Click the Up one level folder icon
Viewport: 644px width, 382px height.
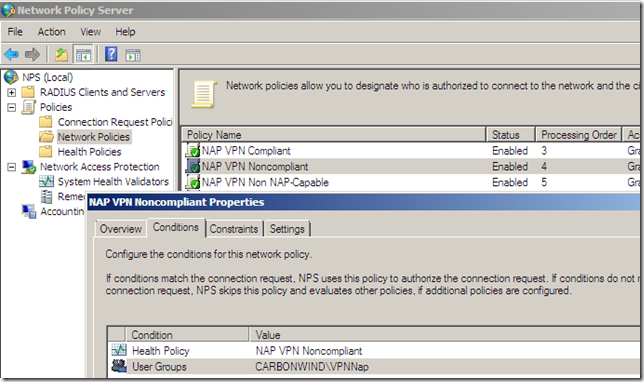click(61, 54)
